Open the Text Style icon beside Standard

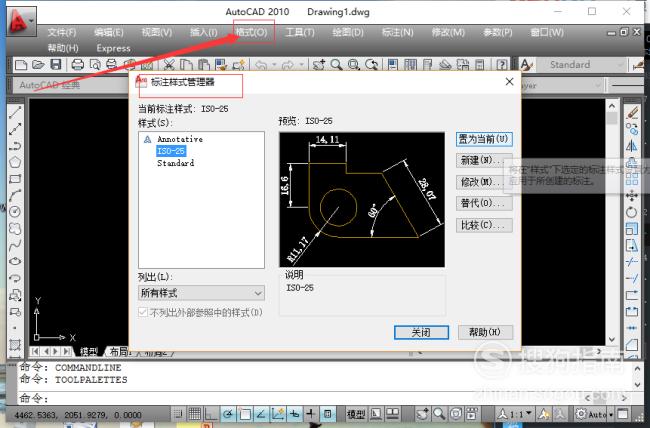coord(526,65)
